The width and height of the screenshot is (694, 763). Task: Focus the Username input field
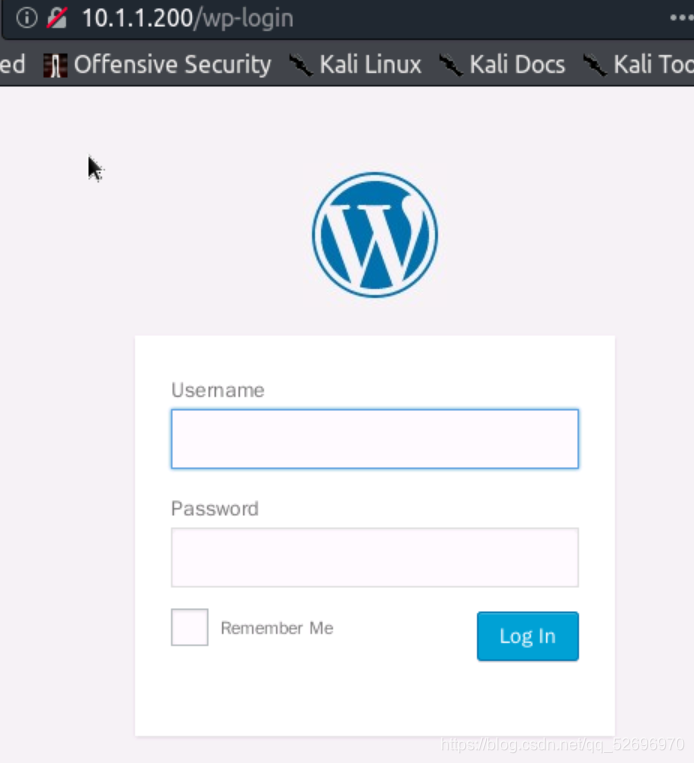point(375,439)
